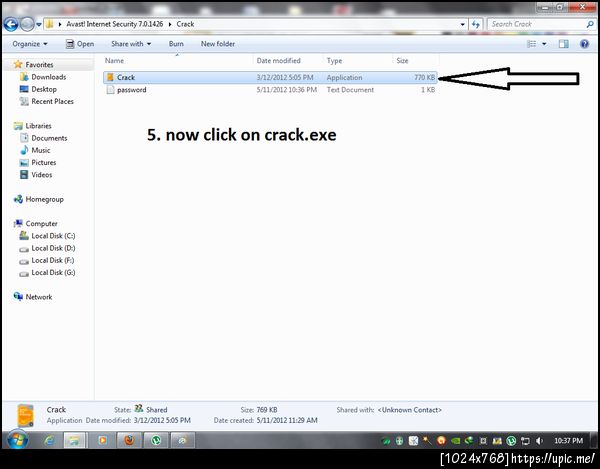Select the password text document

tap(270, 90)
